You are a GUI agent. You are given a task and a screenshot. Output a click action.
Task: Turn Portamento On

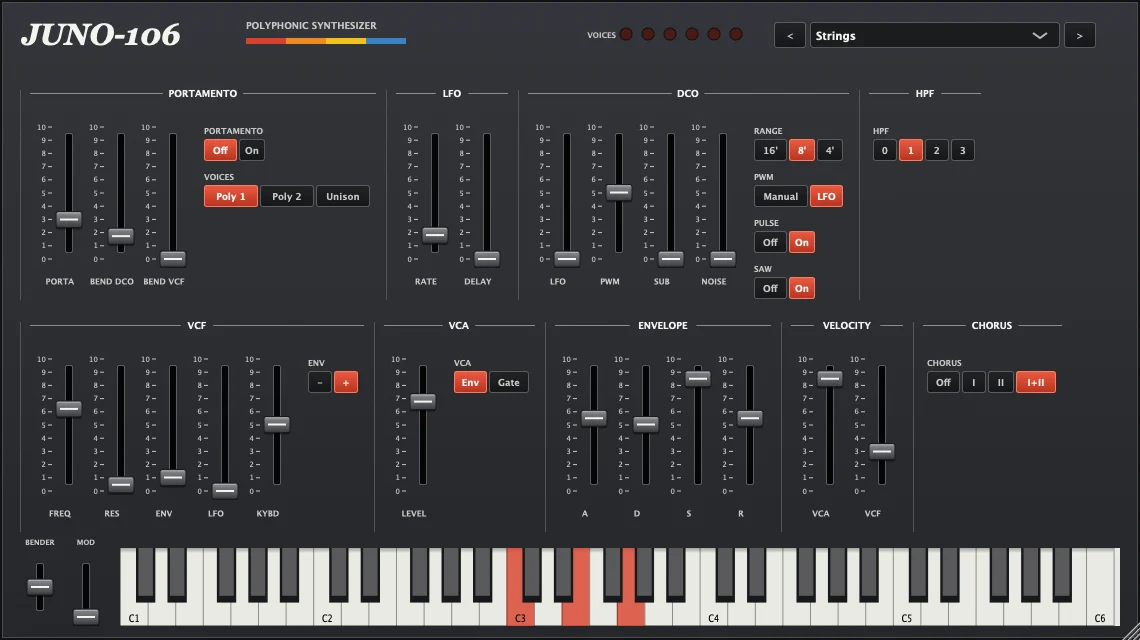point(252,151)
